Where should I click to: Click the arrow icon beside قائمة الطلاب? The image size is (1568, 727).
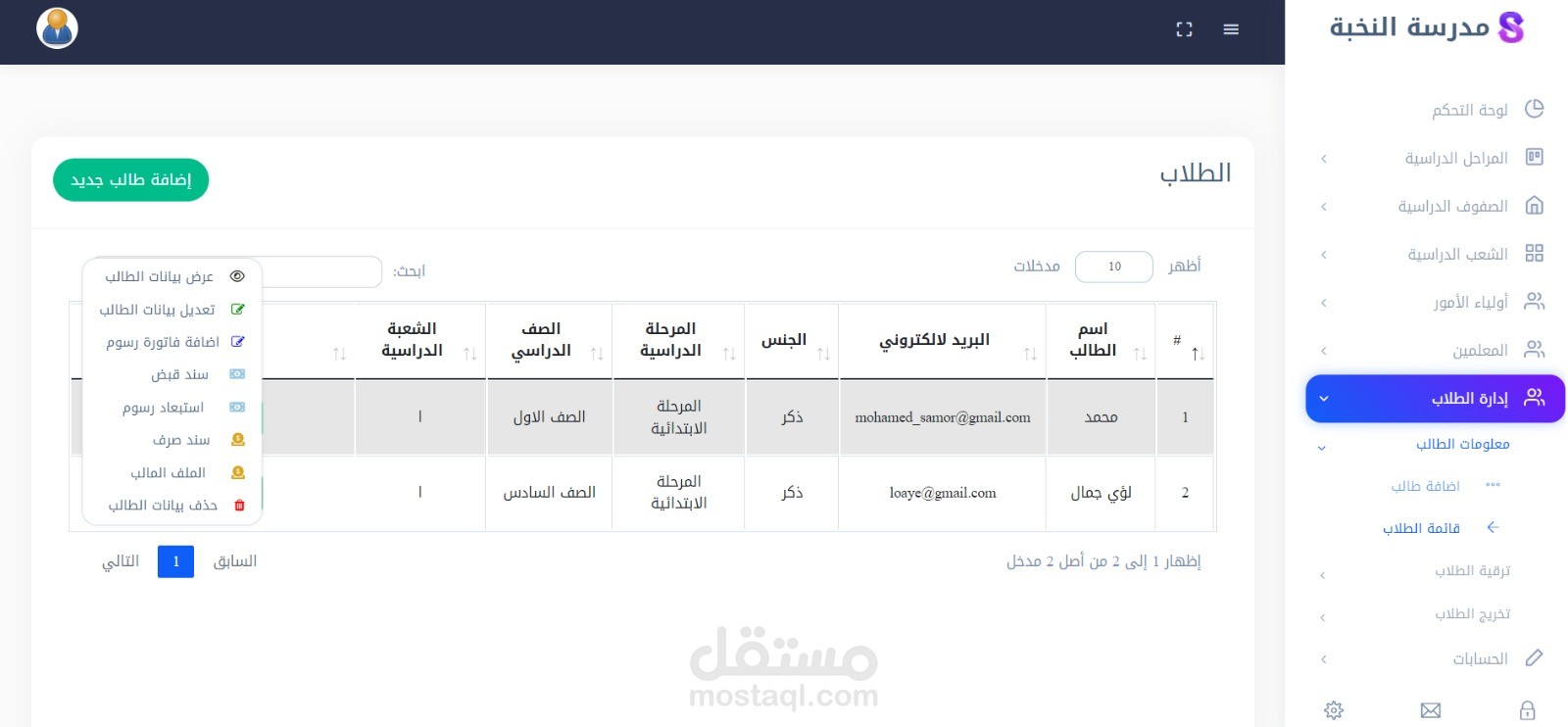point(1493,527)
